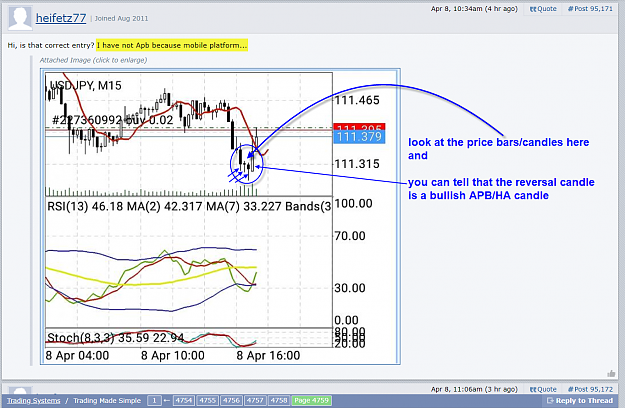Enlarge the attached USDJPY M15 chart image
This screenshot has width=625, height=408.
(x=220, y=216)
